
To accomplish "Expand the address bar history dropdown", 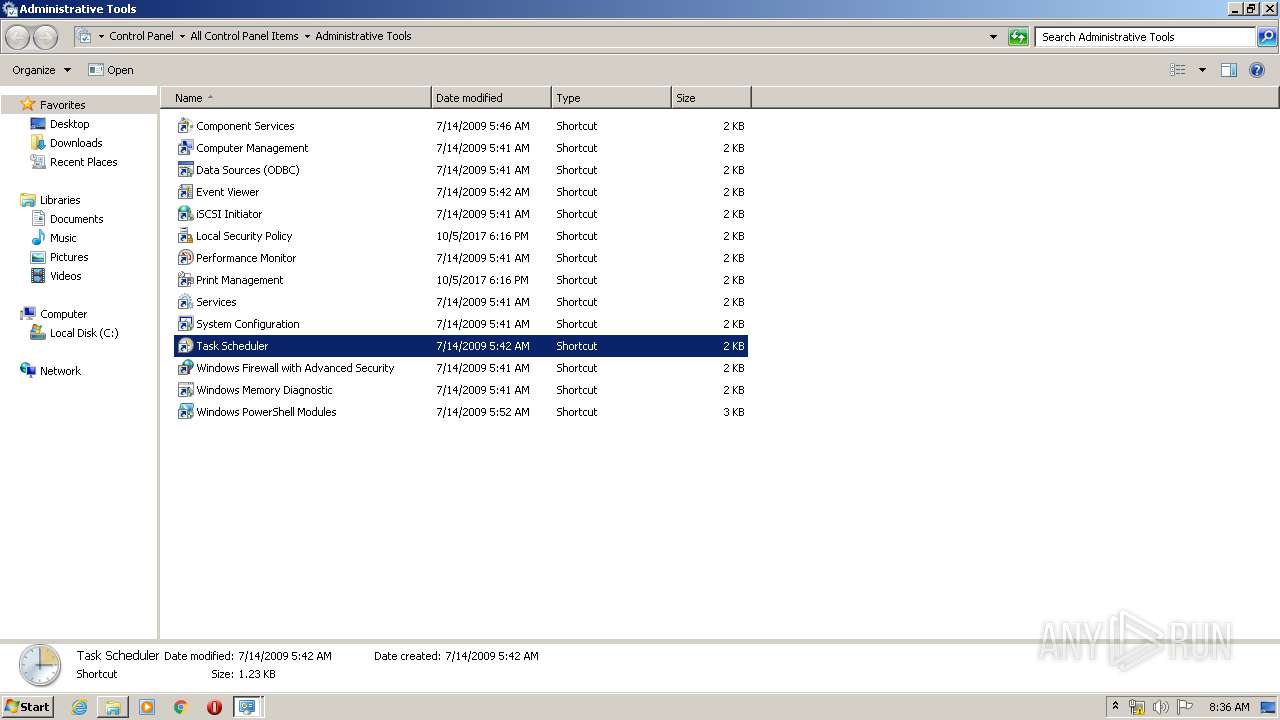I will pyautogui.click(x=993, y=37).
